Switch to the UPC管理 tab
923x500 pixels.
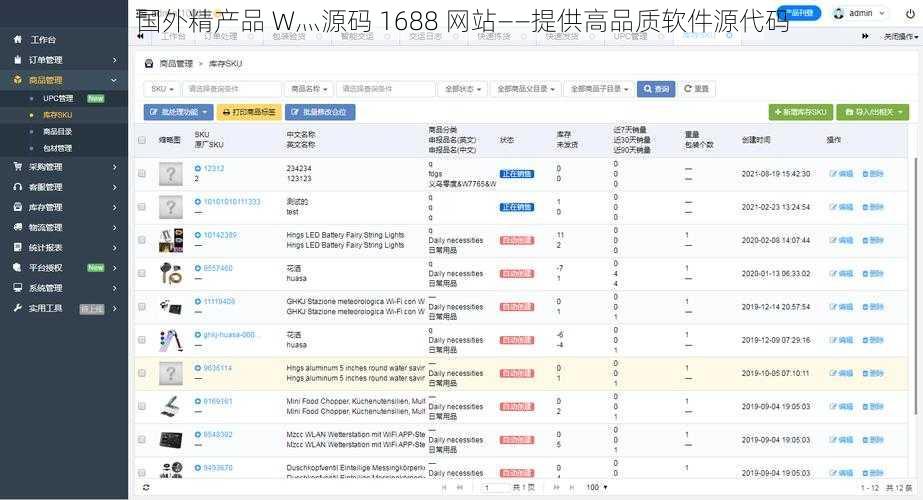pyautogui.click(x=633, y=36)
